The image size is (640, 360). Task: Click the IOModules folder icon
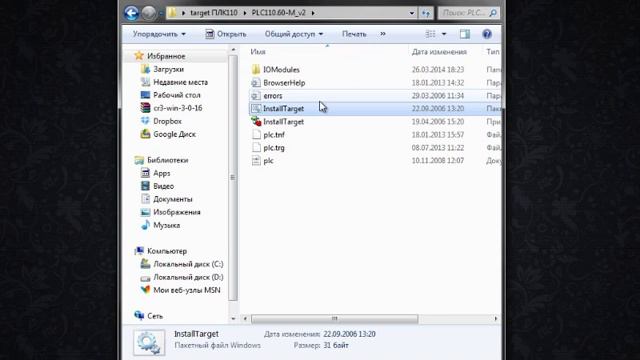tap(256, 69)
